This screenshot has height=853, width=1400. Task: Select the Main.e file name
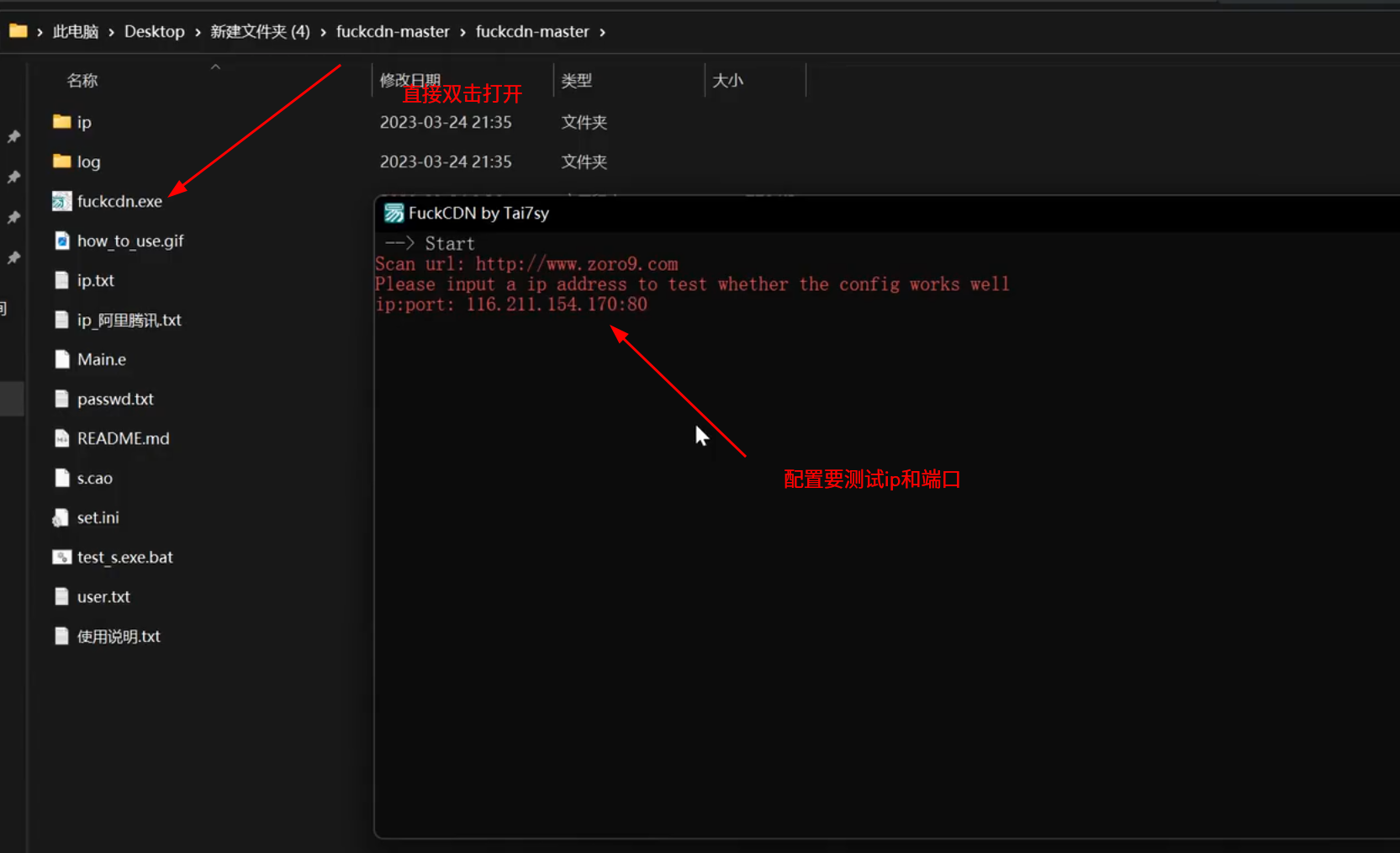coord(102,359)
